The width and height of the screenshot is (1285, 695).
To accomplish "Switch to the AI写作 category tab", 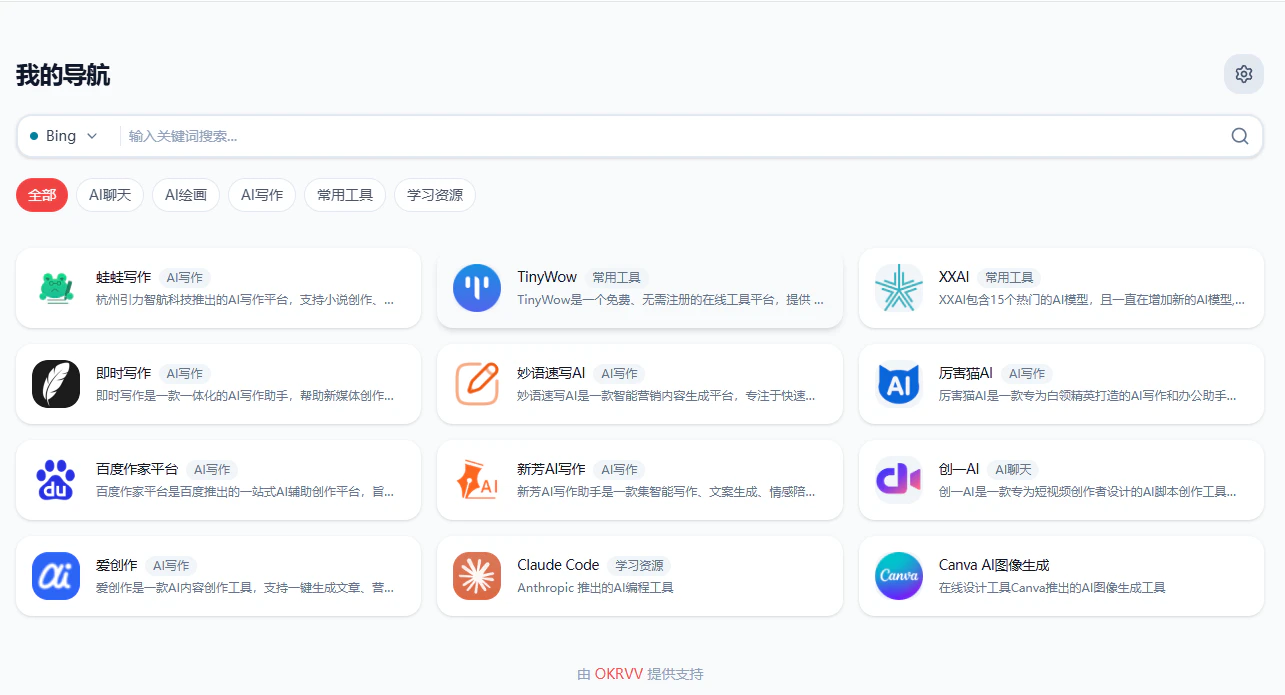I will (x=262, y=195).
